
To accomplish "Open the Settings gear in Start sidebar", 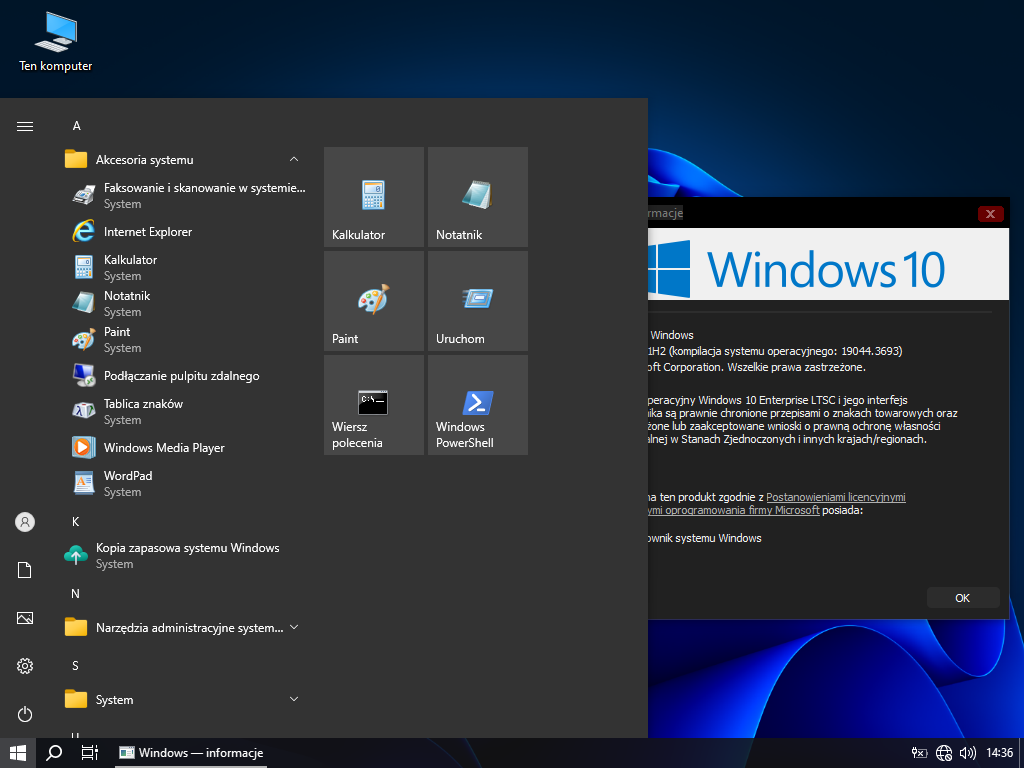I will pyautogui.click(x=25, y=666).
